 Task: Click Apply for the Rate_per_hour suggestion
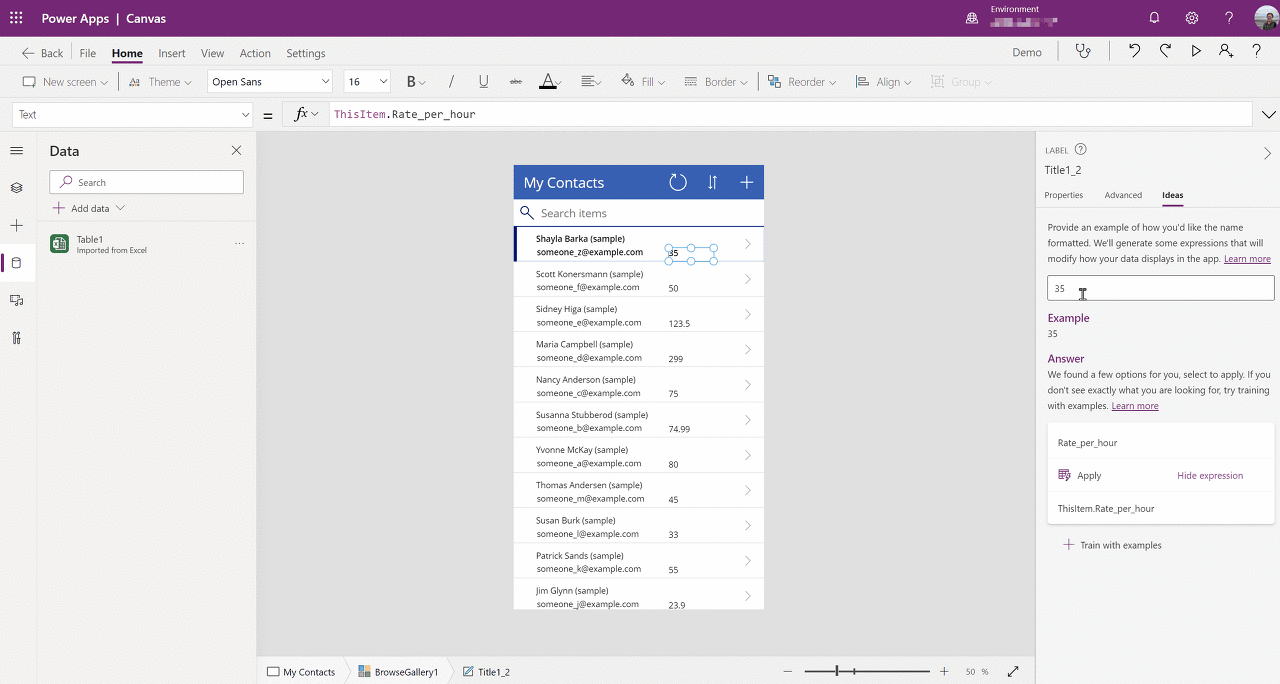[x=1080, y=476]
